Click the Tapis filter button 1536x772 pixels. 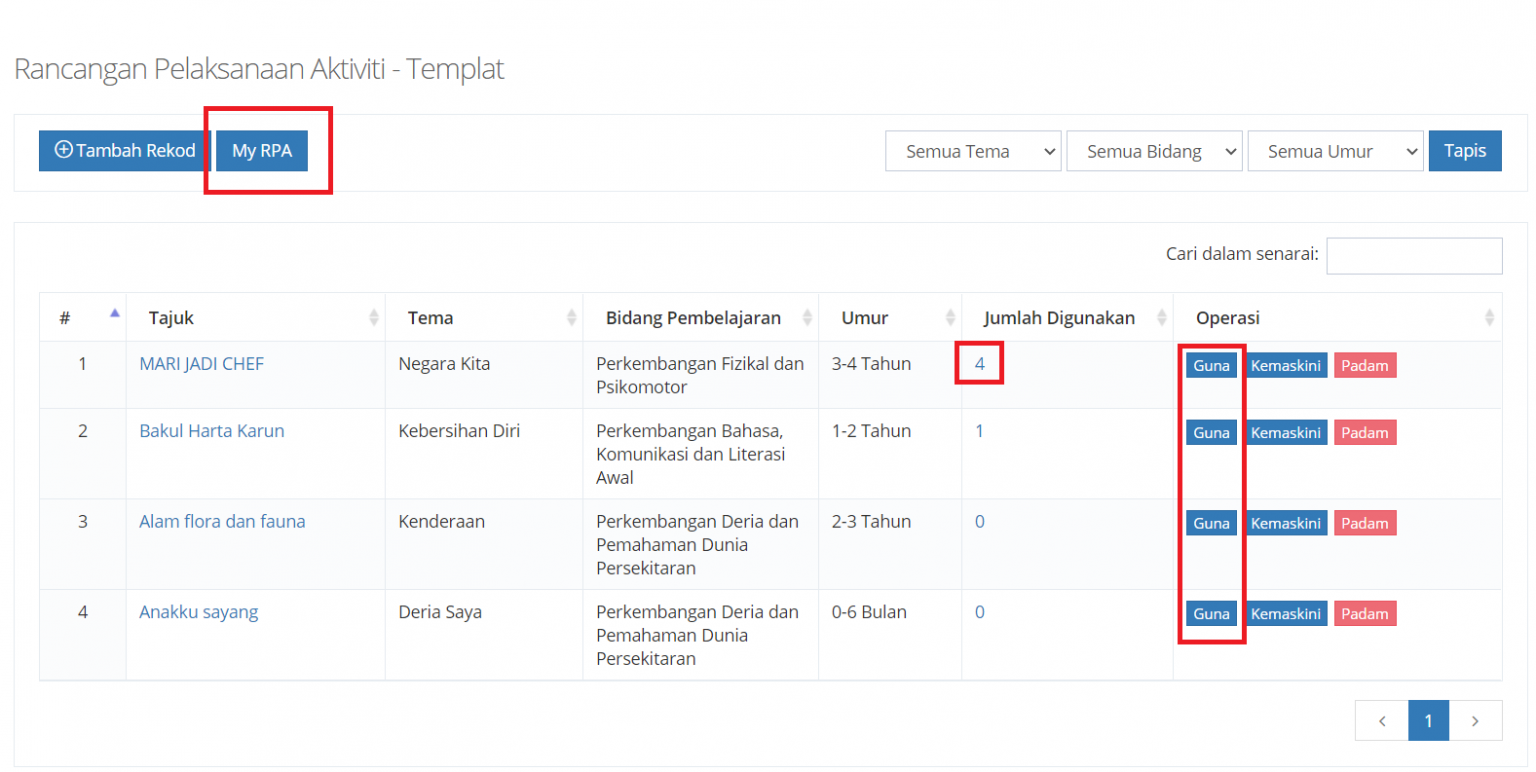point(1465,150)
